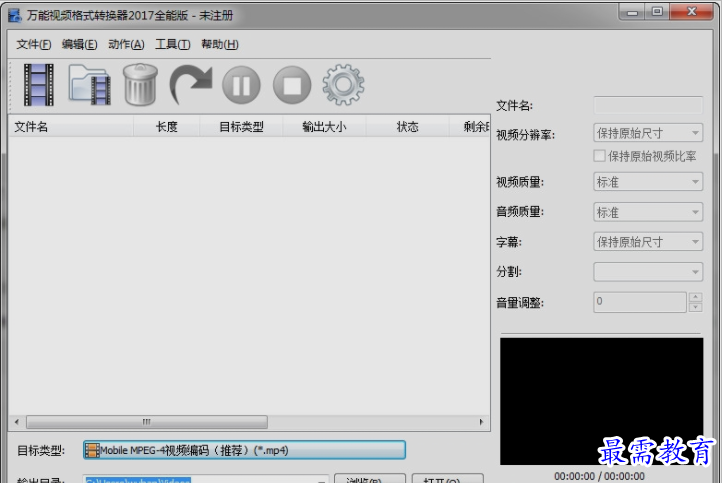This screenshot has height=483, width=722.
Task: Toggle 保持原始视频比率 checkbox
Action: (600, 156)
